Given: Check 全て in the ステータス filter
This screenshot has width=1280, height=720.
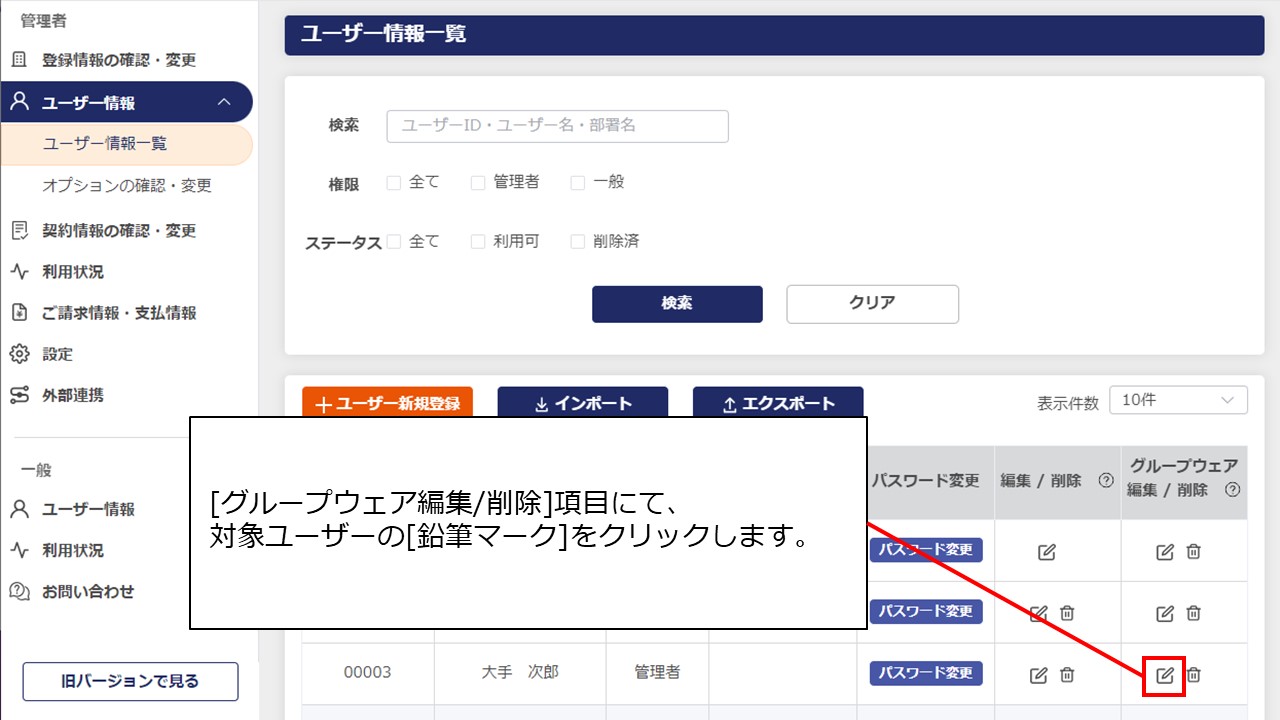Looking at the screenshot, I should tap(394, 241).
